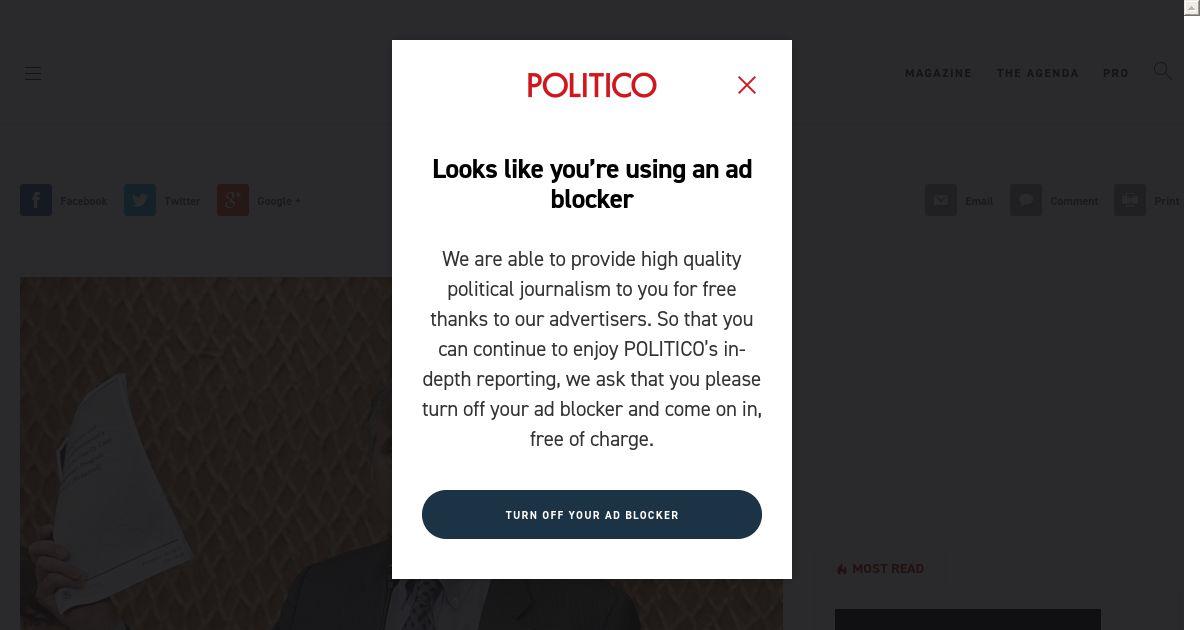
Task: Open the Magazine nav item
Action: click(938, 73)
